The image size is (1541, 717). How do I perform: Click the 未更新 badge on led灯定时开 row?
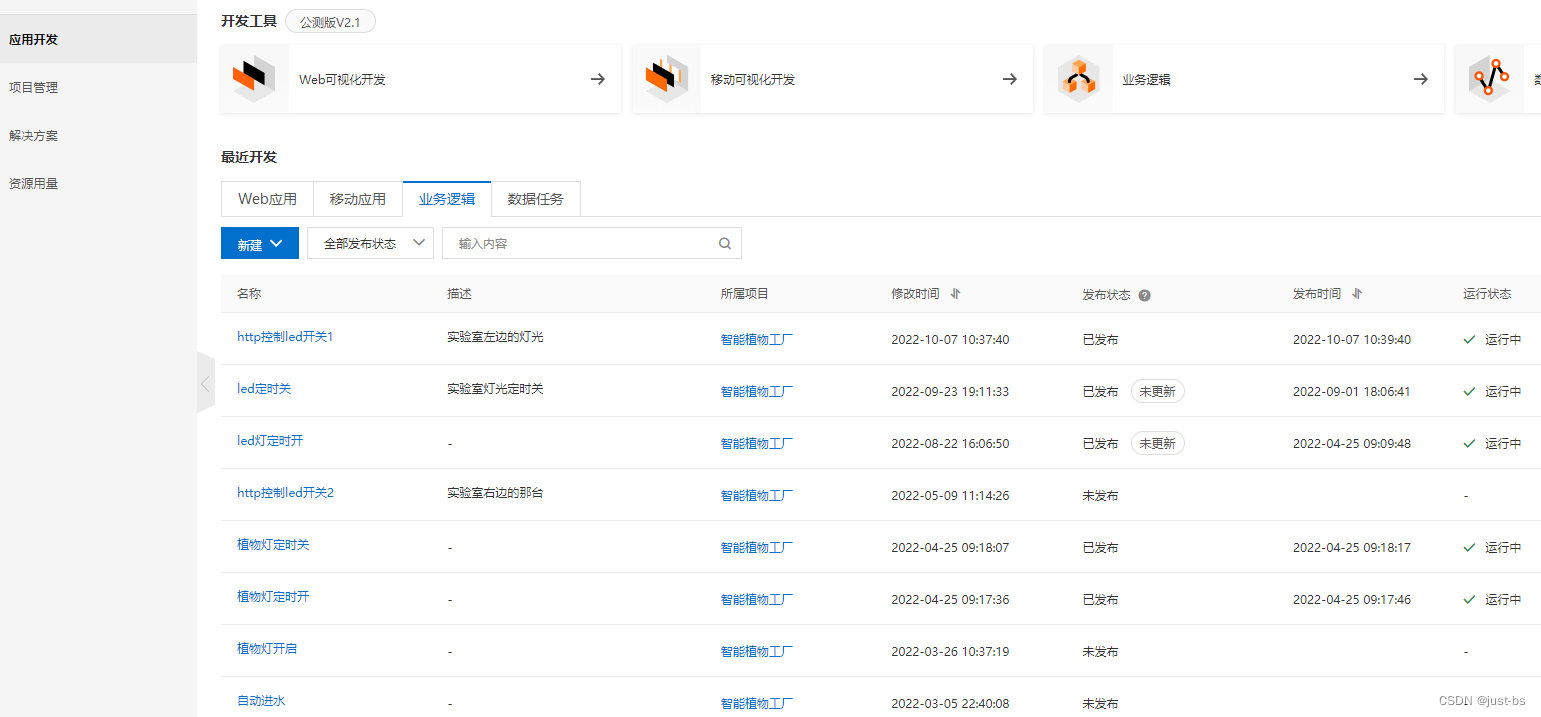point(1157,443)
